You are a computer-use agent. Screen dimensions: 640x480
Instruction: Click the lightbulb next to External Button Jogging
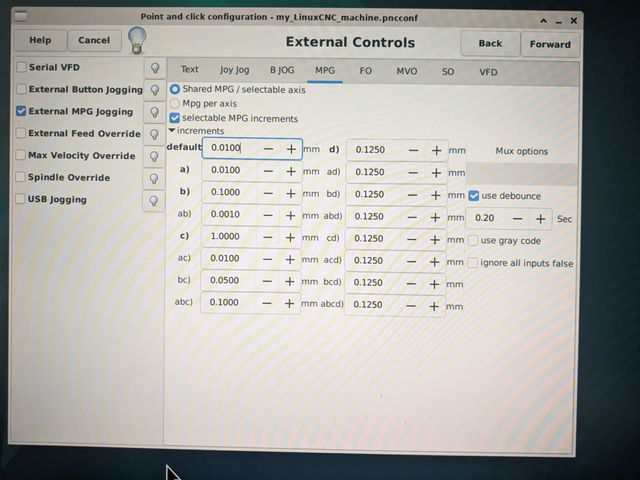[155, 90]
